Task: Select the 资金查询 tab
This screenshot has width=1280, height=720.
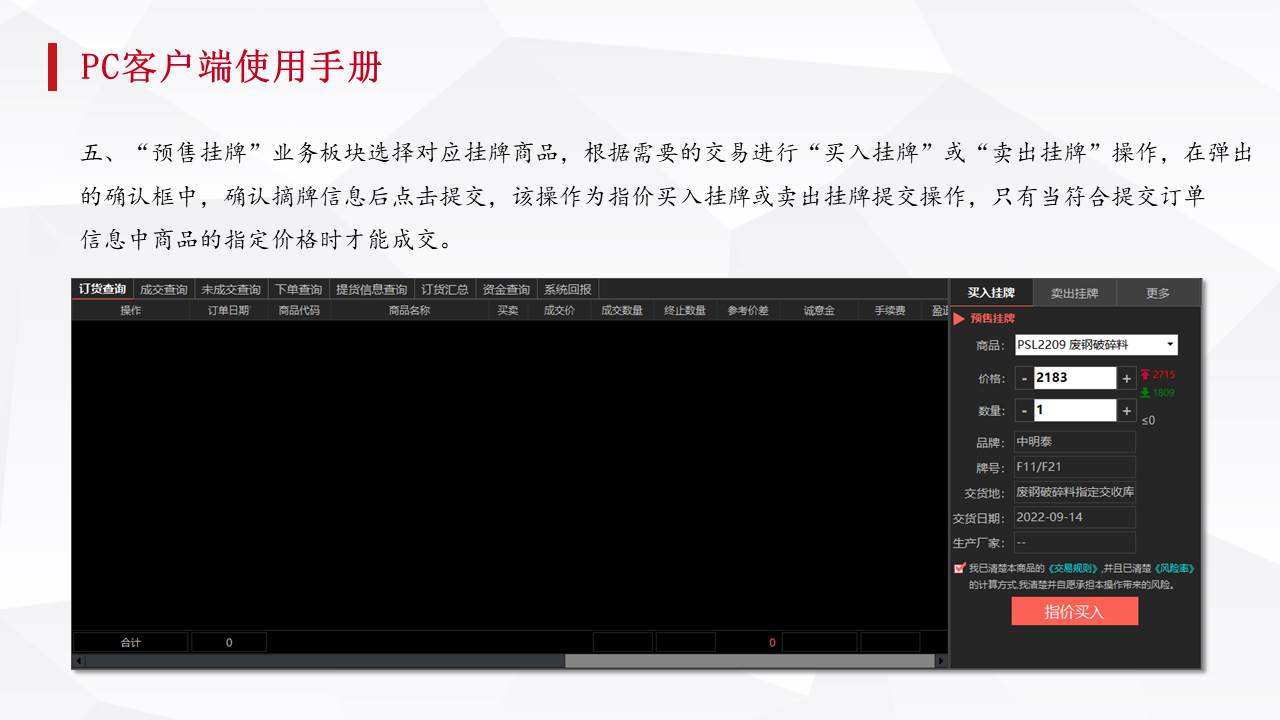Action: pos(506,290)
